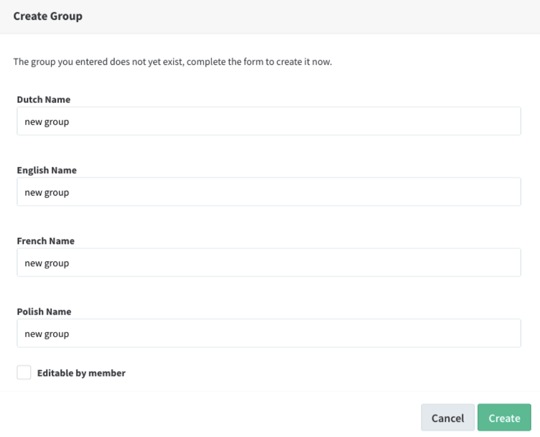The image size is (540, 437).
Task: Click the 'French Name' field label
Action: tap(46, 241)
